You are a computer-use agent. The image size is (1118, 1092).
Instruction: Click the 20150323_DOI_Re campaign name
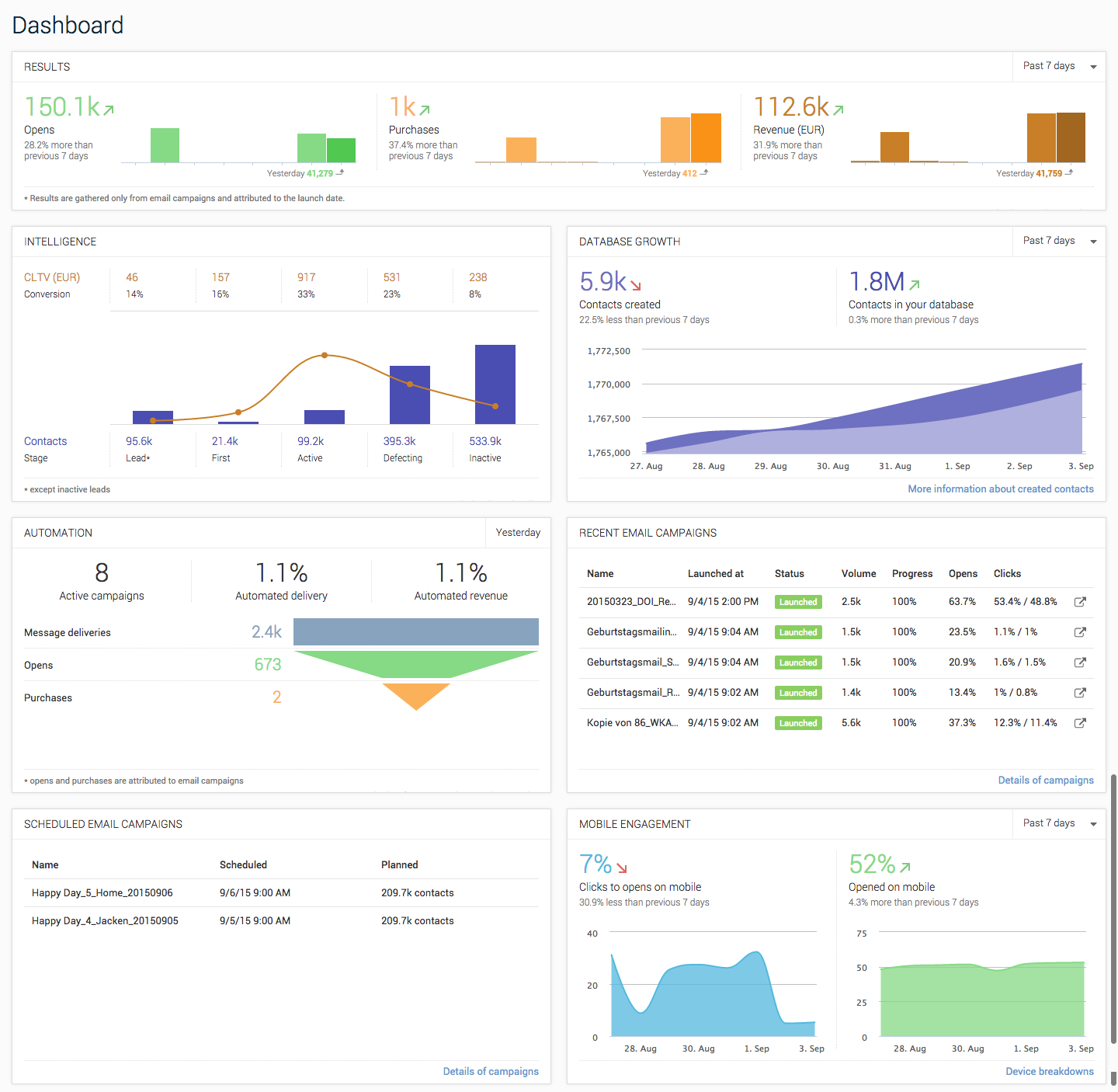(x=631, y=602)
